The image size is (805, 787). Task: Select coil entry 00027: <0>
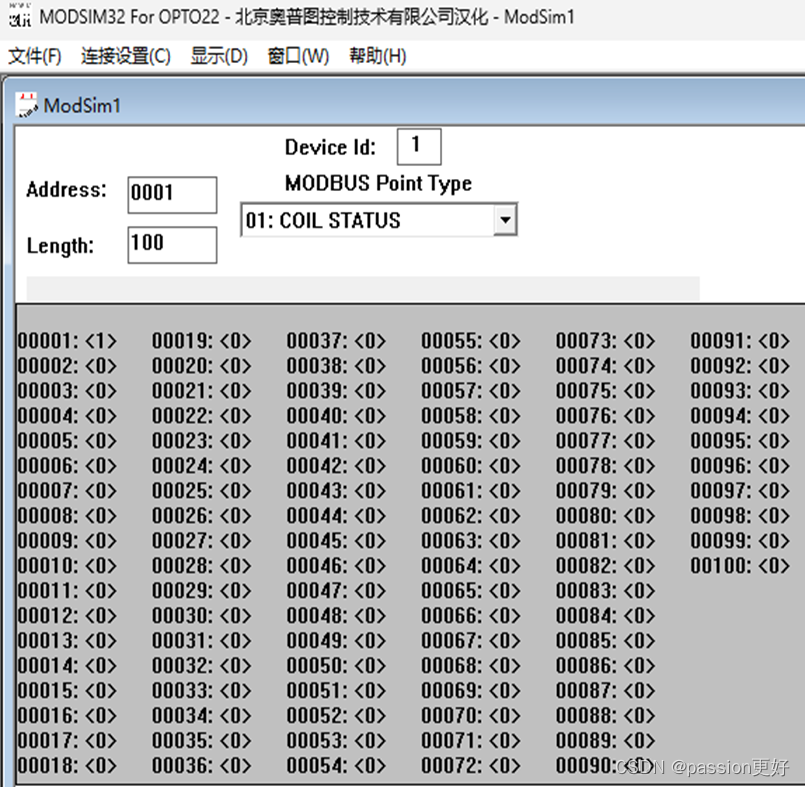point(202,541)
